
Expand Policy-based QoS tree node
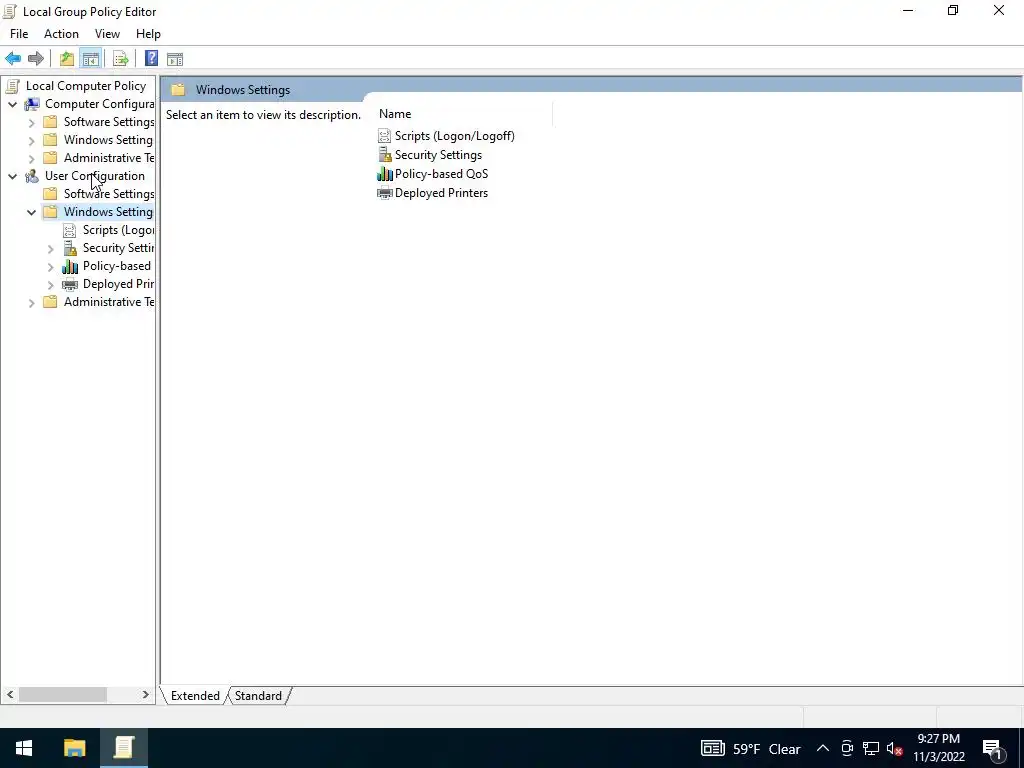50,266
